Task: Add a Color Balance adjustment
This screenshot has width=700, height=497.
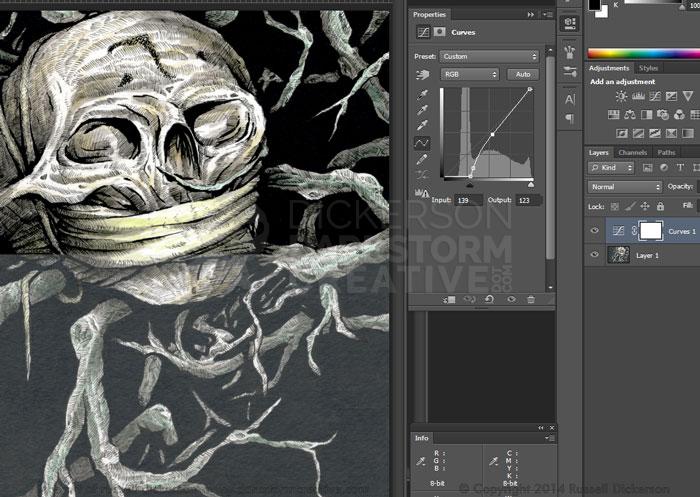Action: pyautogui.click(x=630, y=115)
